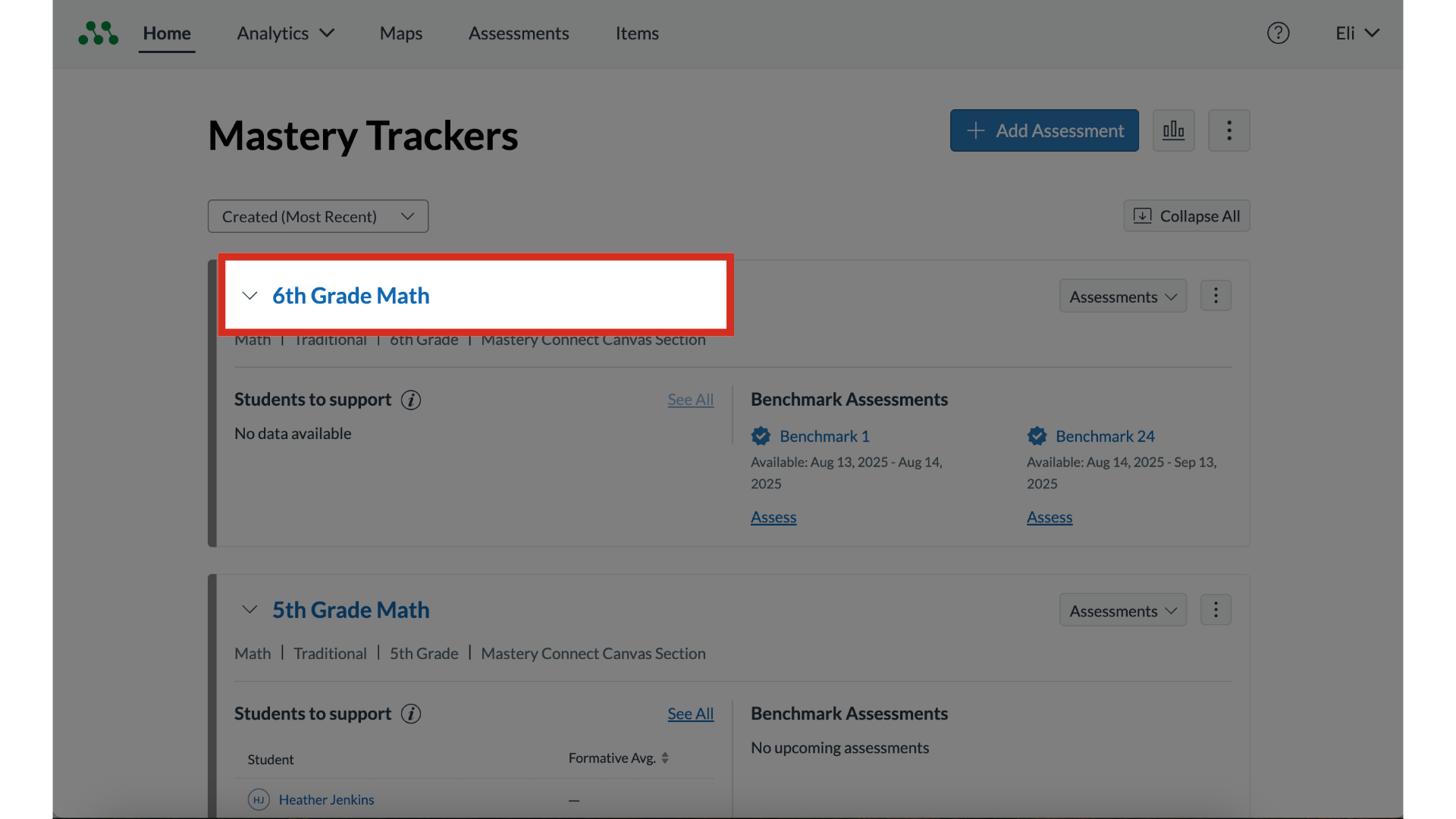Image resolution: width=1456 pixels, height=819 pixels.
Task: Click See All in 5th Grade Math section
Action: pyautogui.click(x=690, y=714)
